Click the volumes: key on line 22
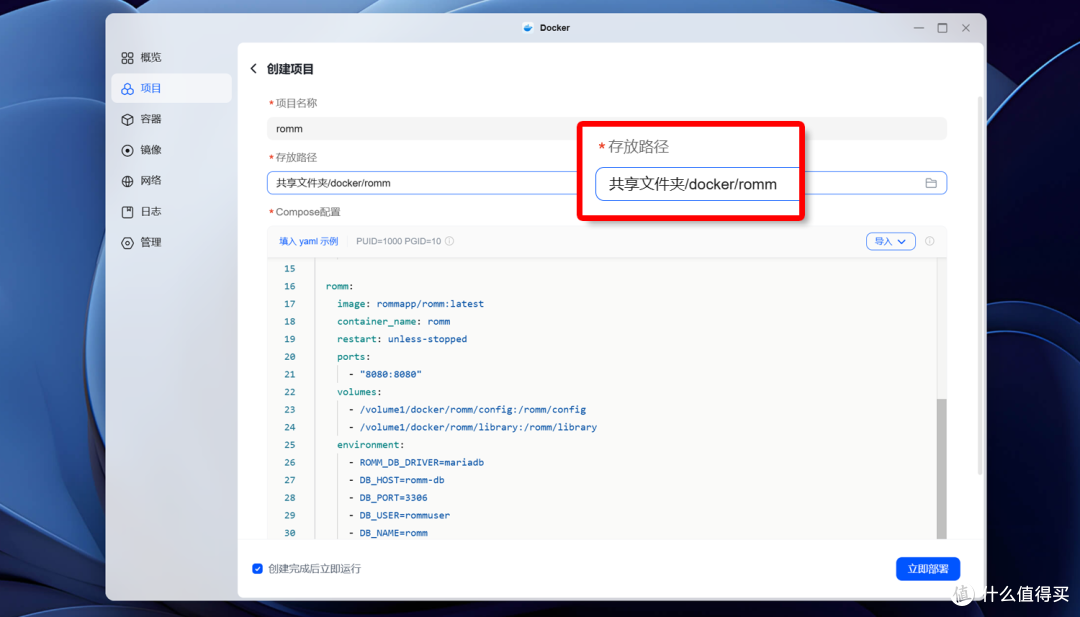Screen dimensions: 1080x617 [x=359, y=392]
